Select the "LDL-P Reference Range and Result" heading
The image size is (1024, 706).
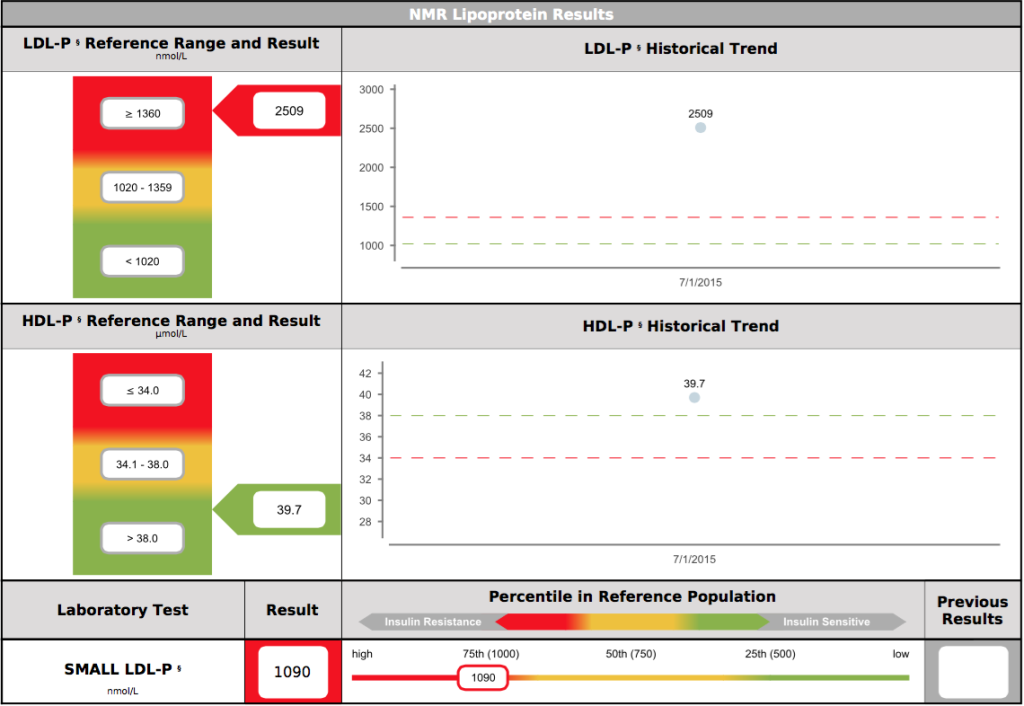click(x=171, y=43)
